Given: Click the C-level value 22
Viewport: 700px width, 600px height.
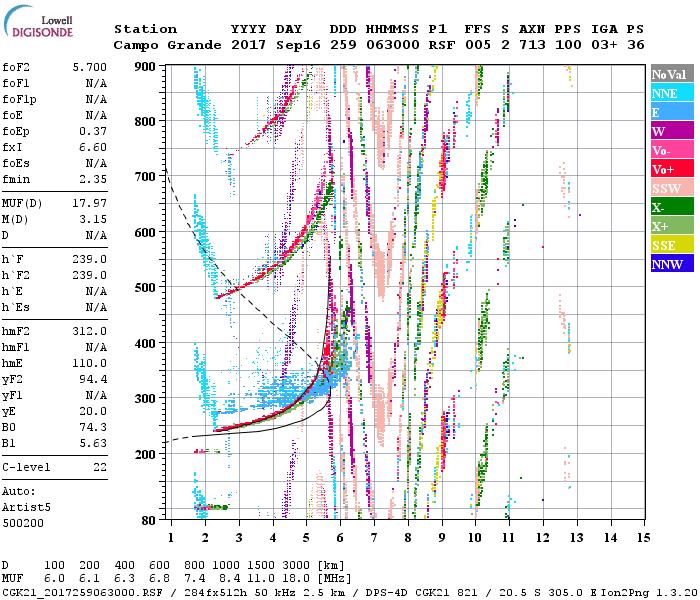Looking at the screenshot, I should click(100, 467).
